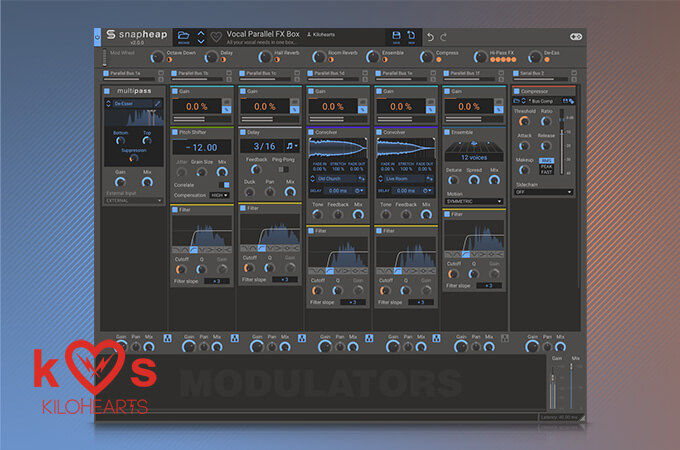
Task: Click the randomize icon next to Old Church
Action: [361, 179]
